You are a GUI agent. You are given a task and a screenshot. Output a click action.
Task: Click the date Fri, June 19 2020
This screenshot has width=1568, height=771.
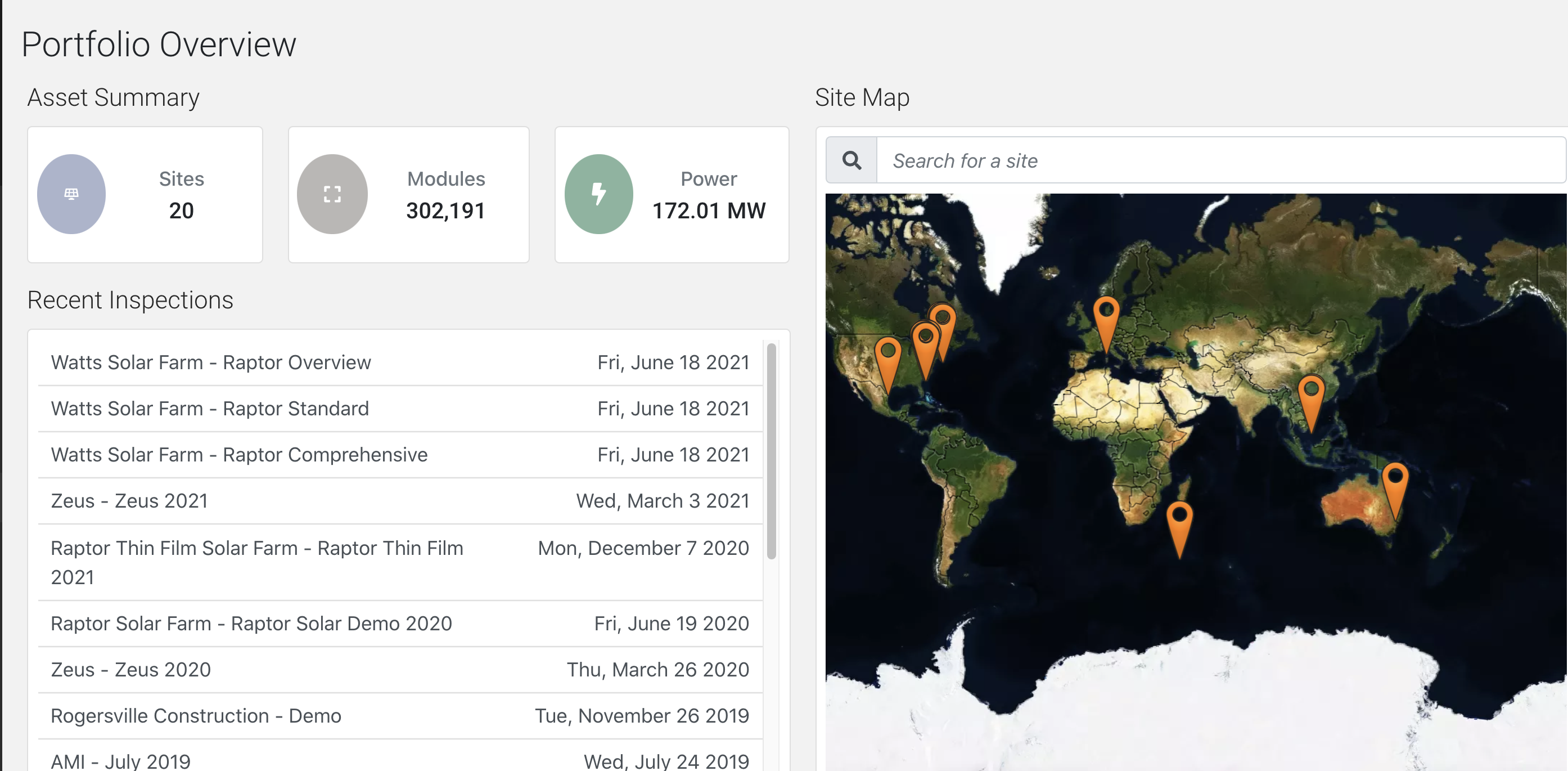click(672, 624)
